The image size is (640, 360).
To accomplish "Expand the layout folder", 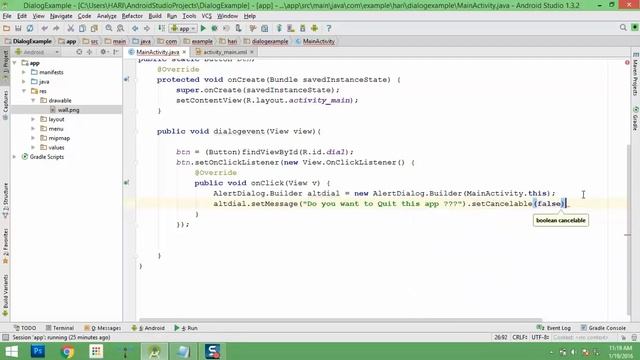I will click(33, 119).
